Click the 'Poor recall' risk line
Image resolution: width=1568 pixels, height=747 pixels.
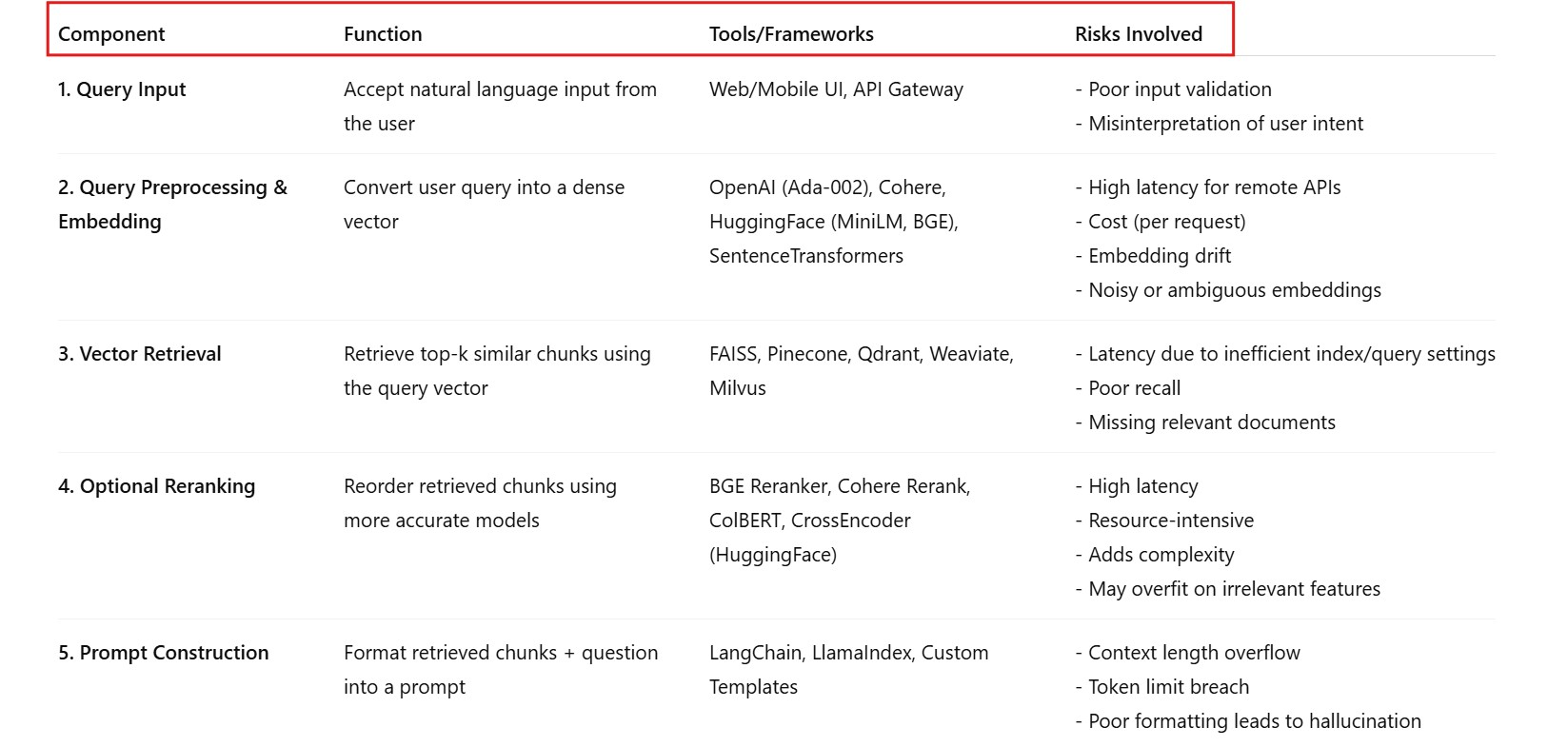coord(1134,388)
